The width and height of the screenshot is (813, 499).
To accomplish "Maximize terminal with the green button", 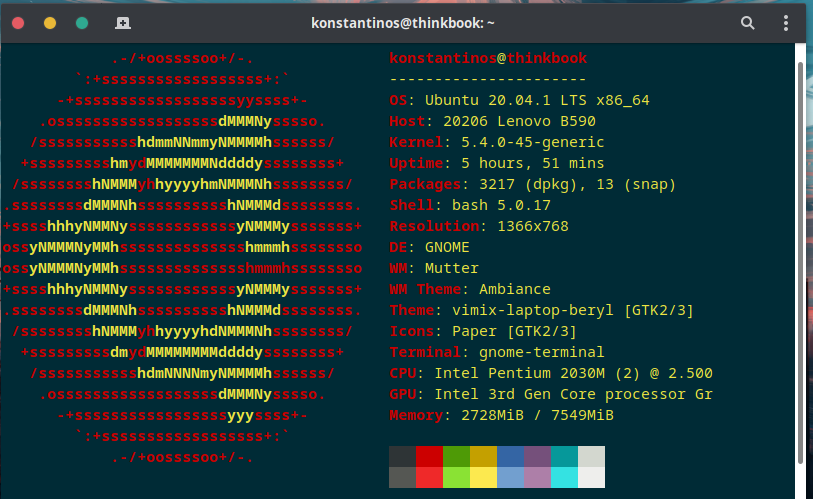I will pyautogui.click(x=82, y=23).
